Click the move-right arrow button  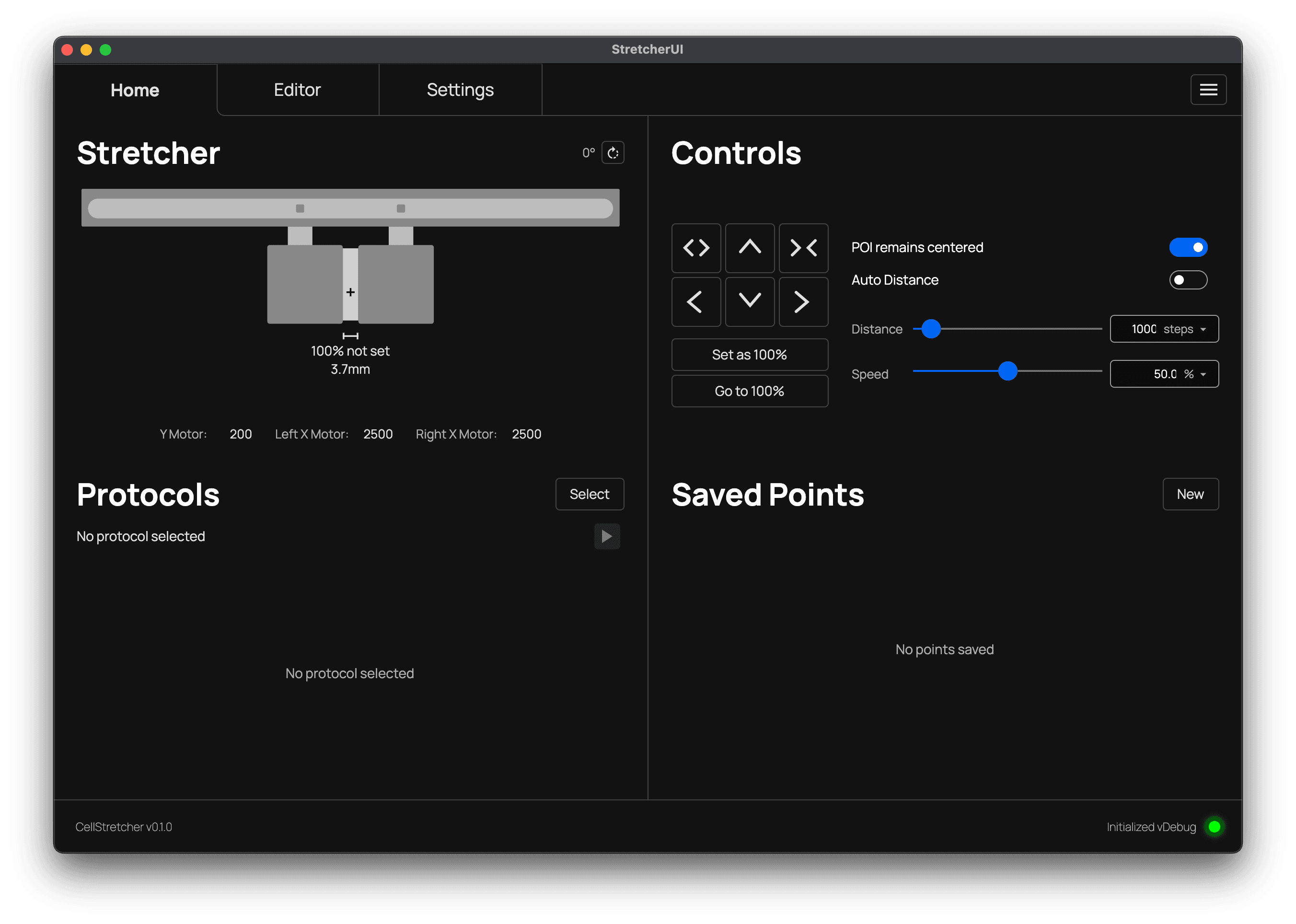click(803, 301)
